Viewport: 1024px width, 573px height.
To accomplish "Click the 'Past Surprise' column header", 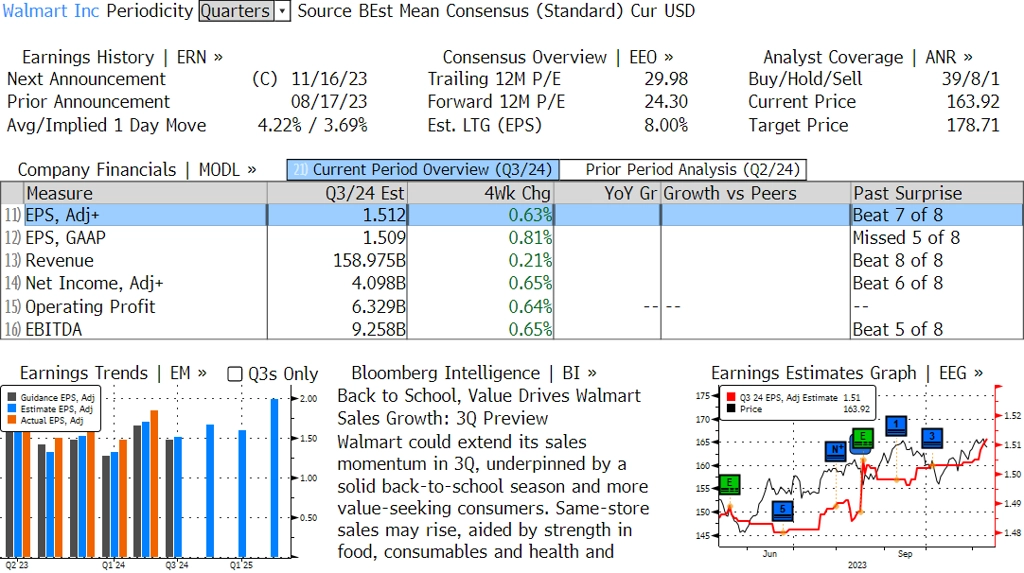I will 937,193.
